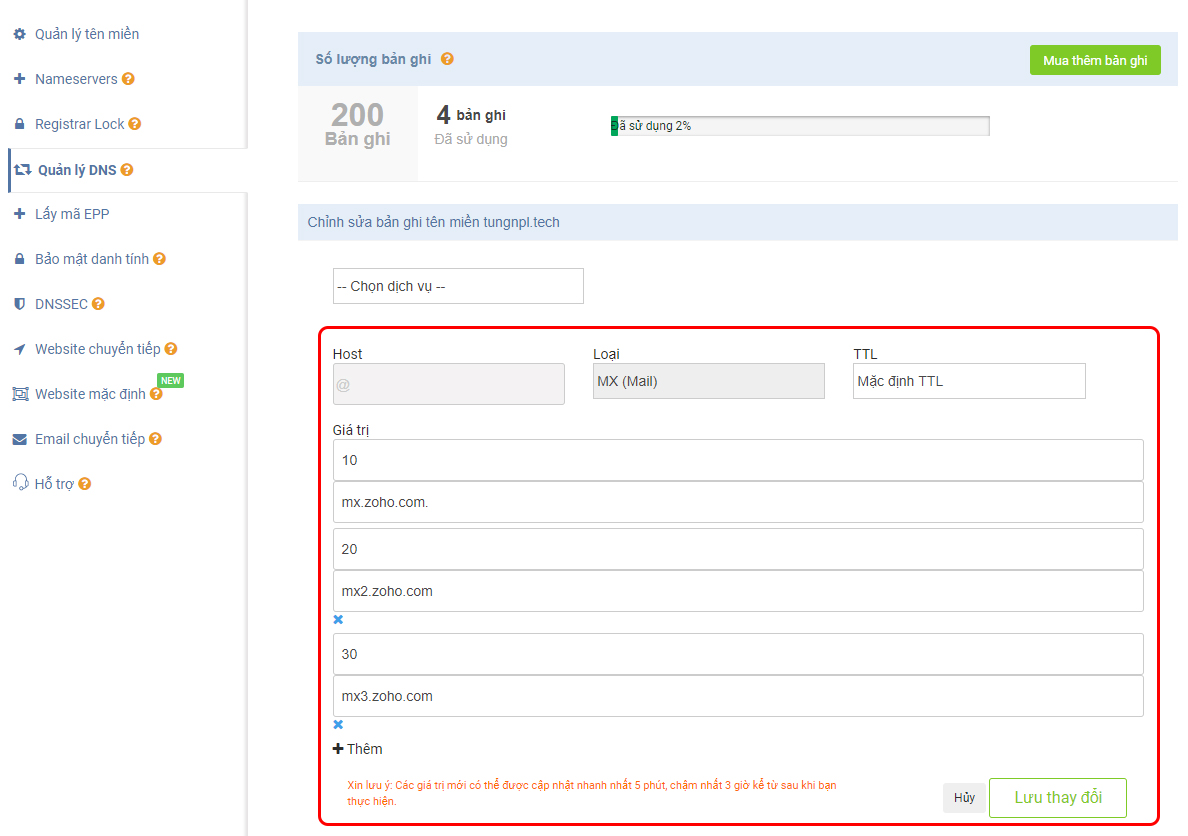Click the lock icon beside Registrar Lock
The height and width of the screenshot is (836, 1188).
(20, 124)
